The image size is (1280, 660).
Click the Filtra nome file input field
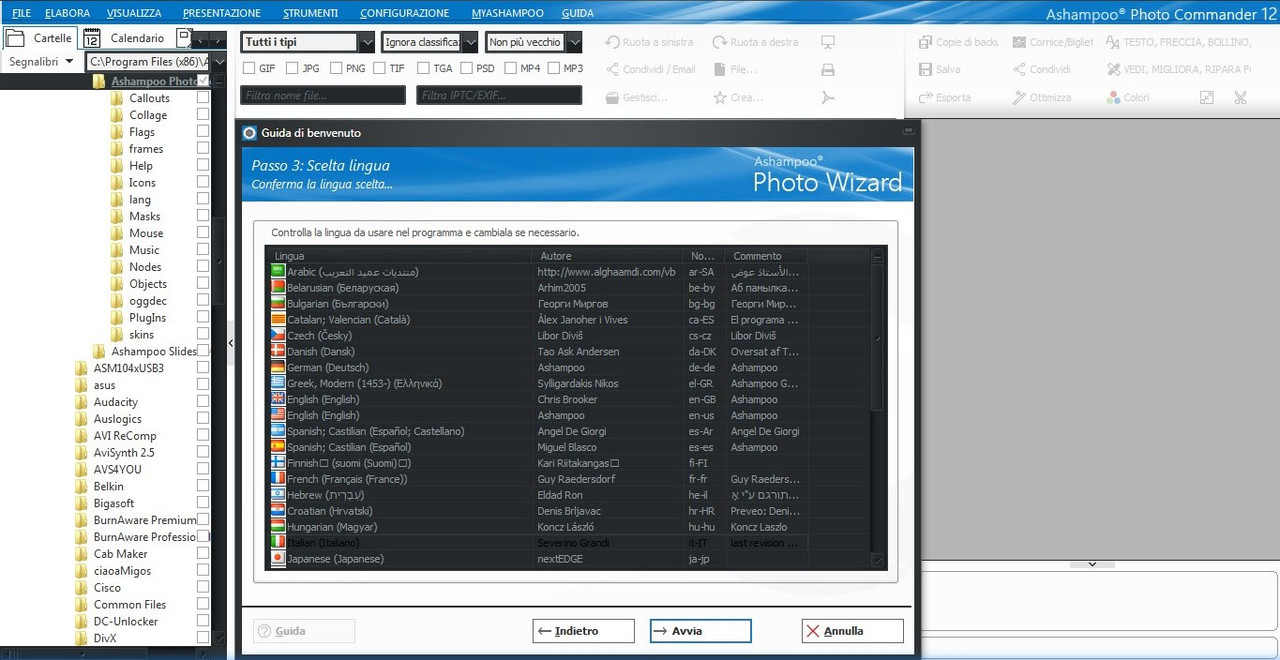click(x=322, y=95)
